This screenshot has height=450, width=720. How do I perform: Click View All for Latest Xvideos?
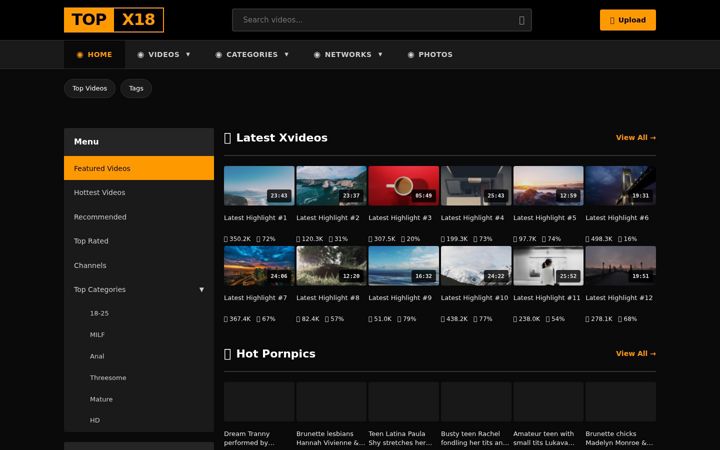pyautogui.click(x=636, y=137)
